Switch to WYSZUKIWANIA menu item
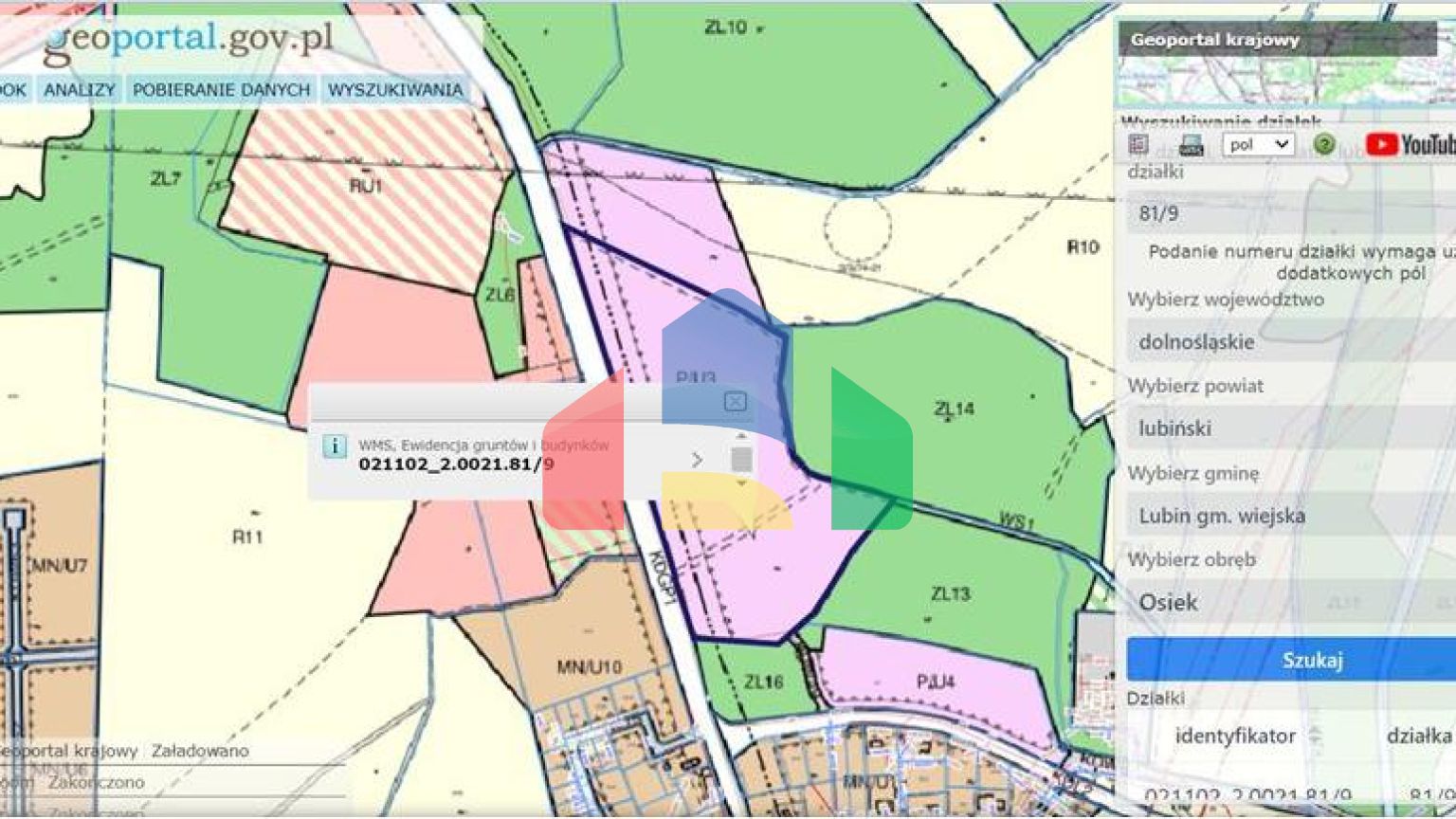Screen dimensions: 1456x819 coord(395,89)
